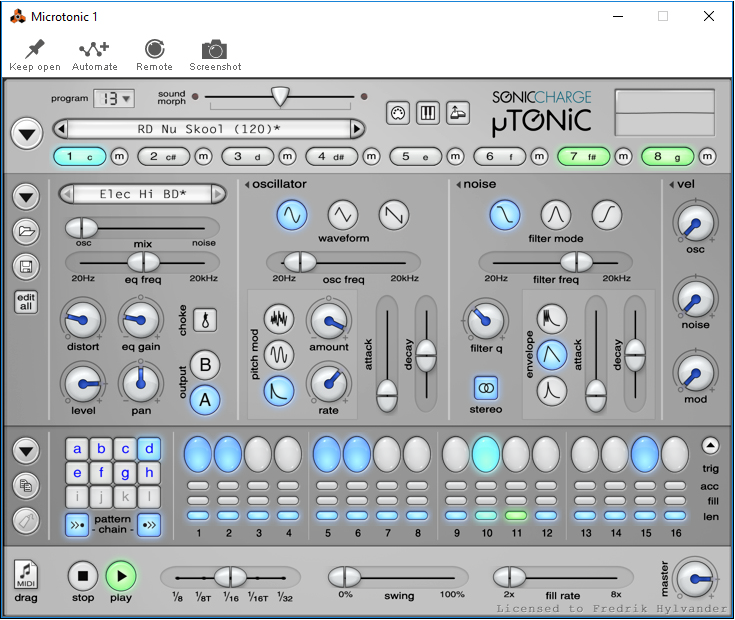Expand the main program menu arrow
This screenshot has height=620, width=735.
pos(26,132)
